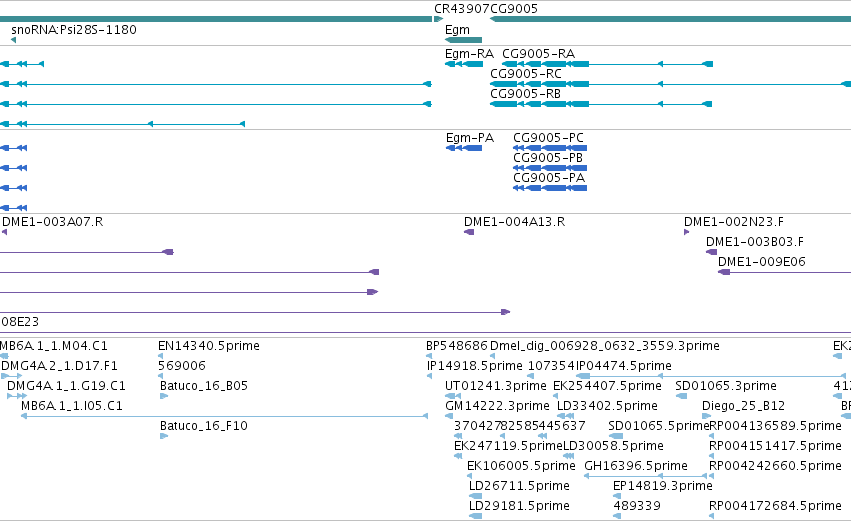The height and width of the screenshot is (521, 851).
Task: Click the BP548686 EST label
Action: click(x=457, y=346)
